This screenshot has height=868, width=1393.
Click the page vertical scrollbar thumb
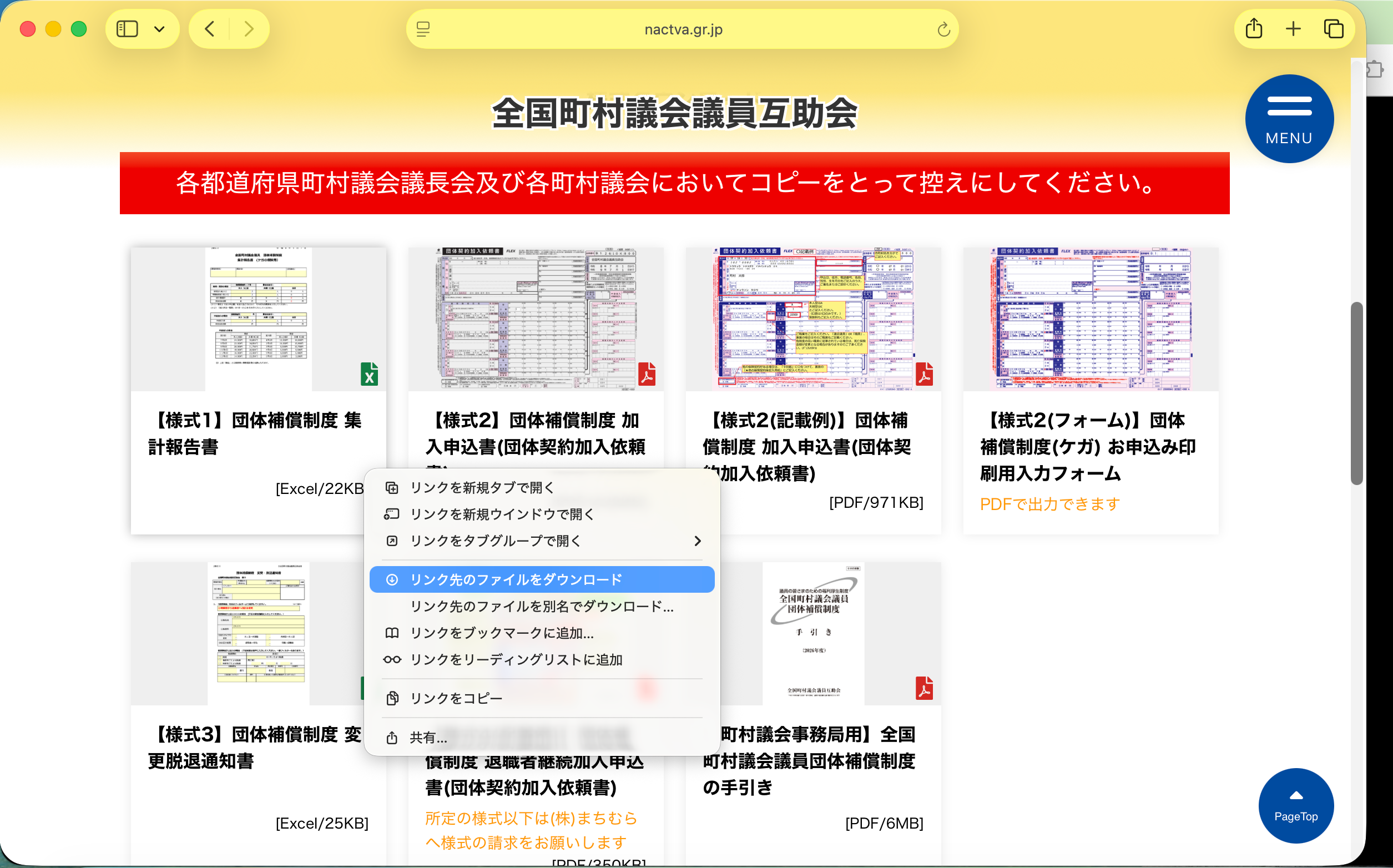(1357, 393)
